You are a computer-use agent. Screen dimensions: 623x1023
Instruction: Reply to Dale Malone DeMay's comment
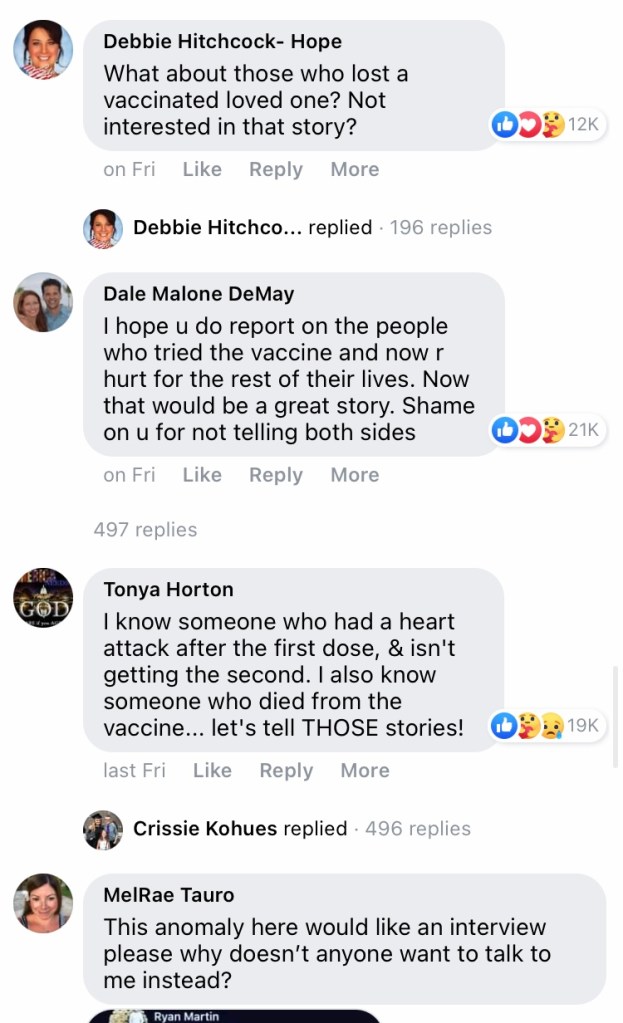276,475
